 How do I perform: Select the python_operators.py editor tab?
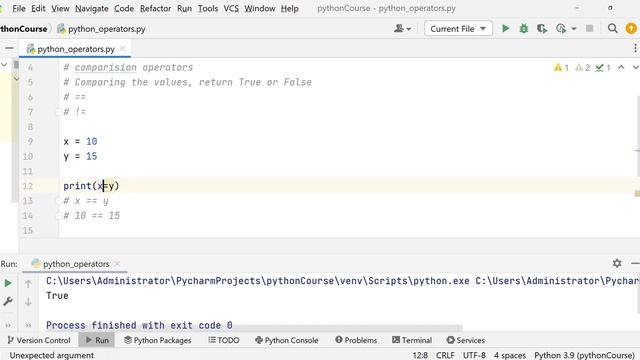76,49
